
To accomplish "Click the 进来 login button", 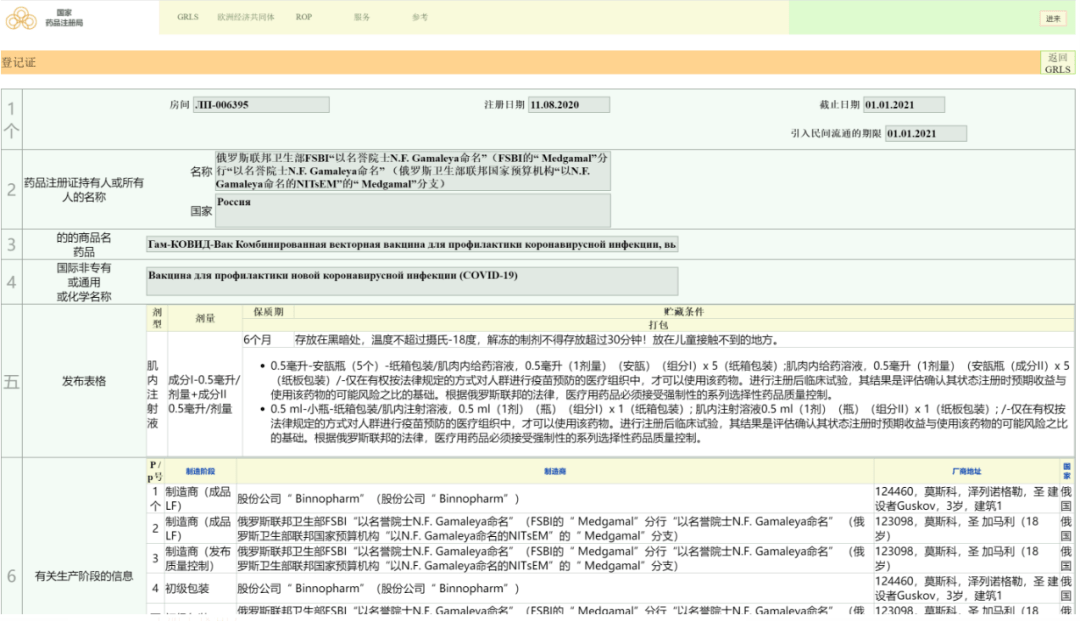I will pos(1053,17).
